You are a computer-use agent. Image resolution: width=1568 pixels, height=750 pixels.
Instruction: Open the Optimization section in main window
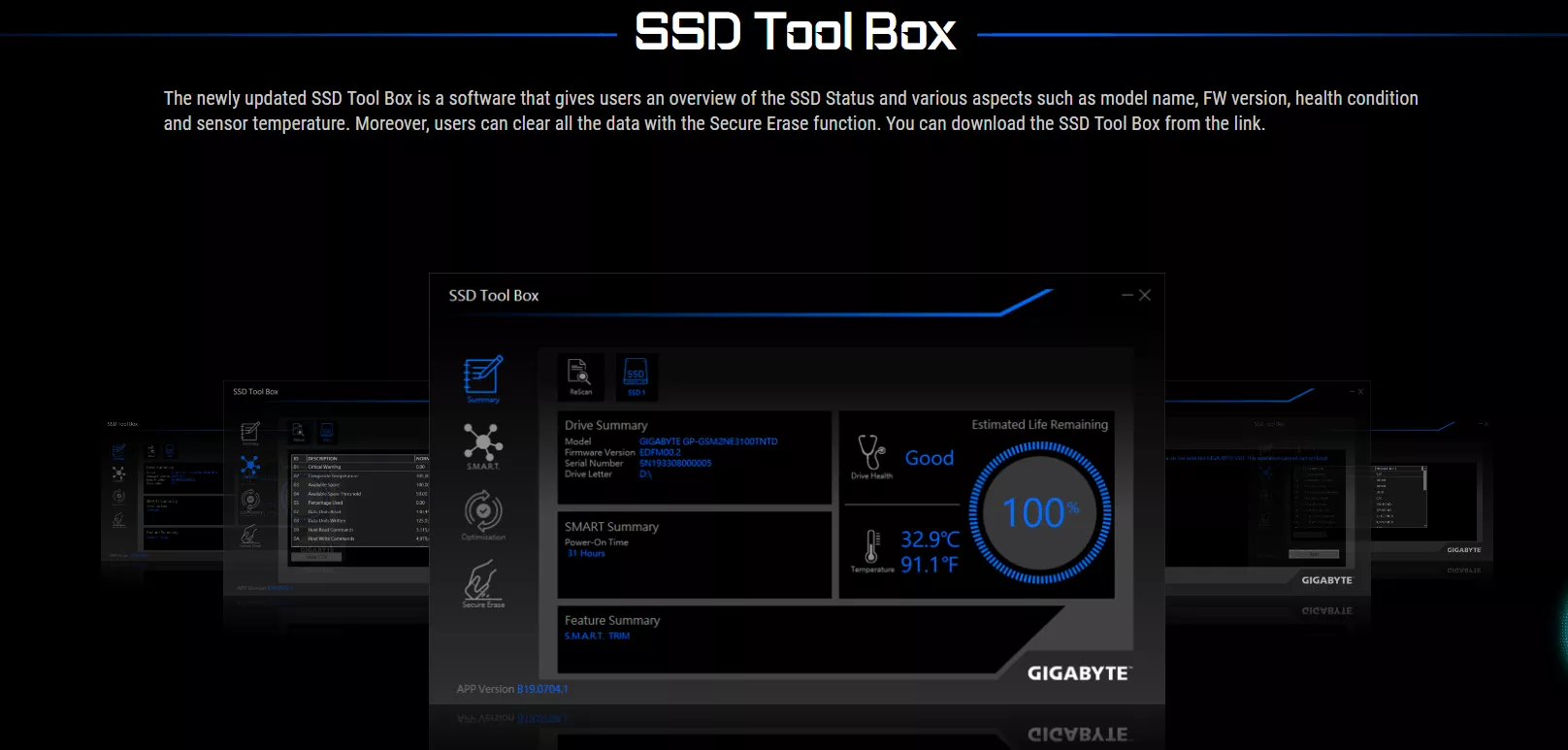tap(483, 515)
